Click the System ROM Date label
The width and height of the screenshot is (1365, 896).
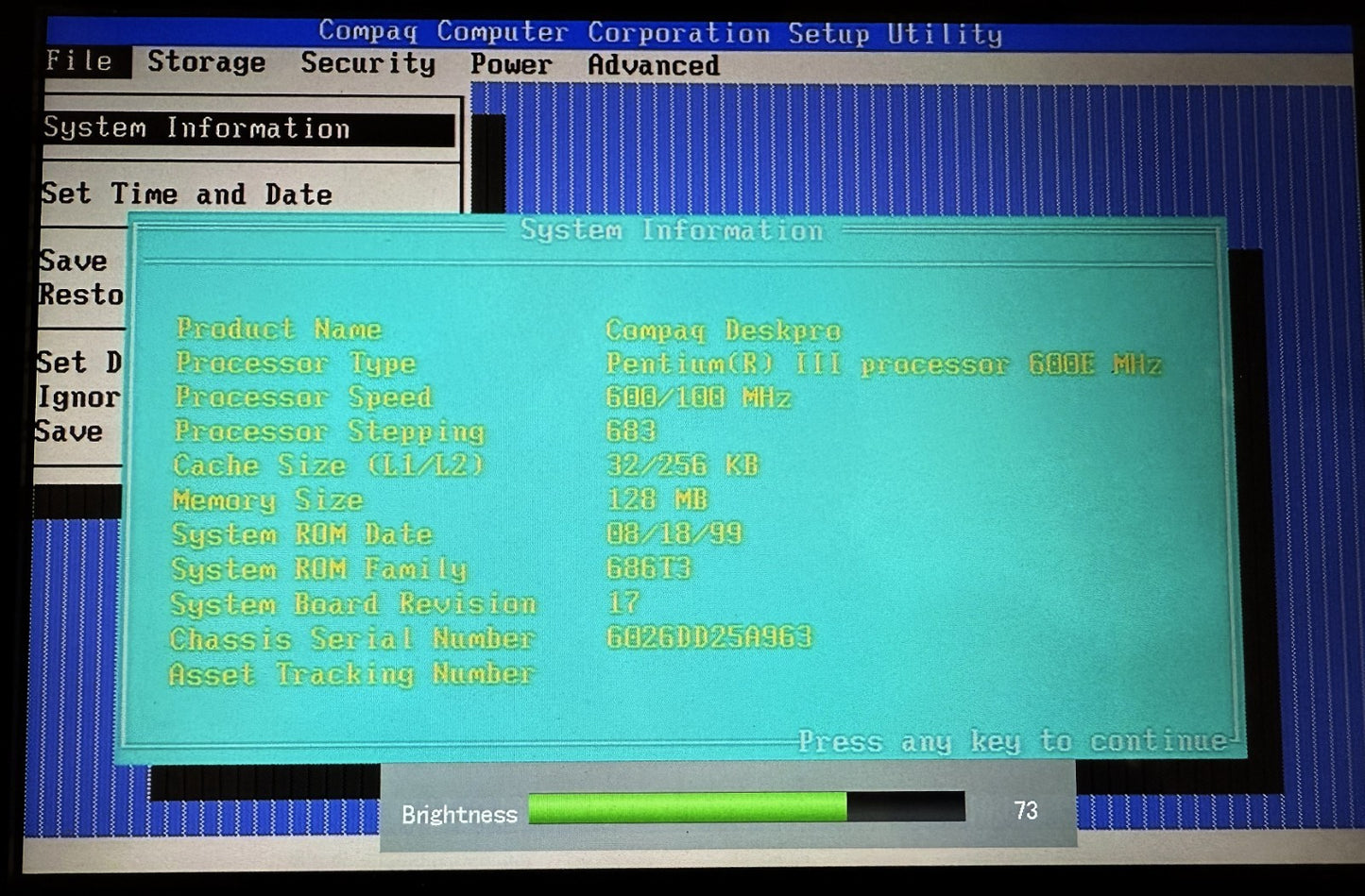[302, 534]
